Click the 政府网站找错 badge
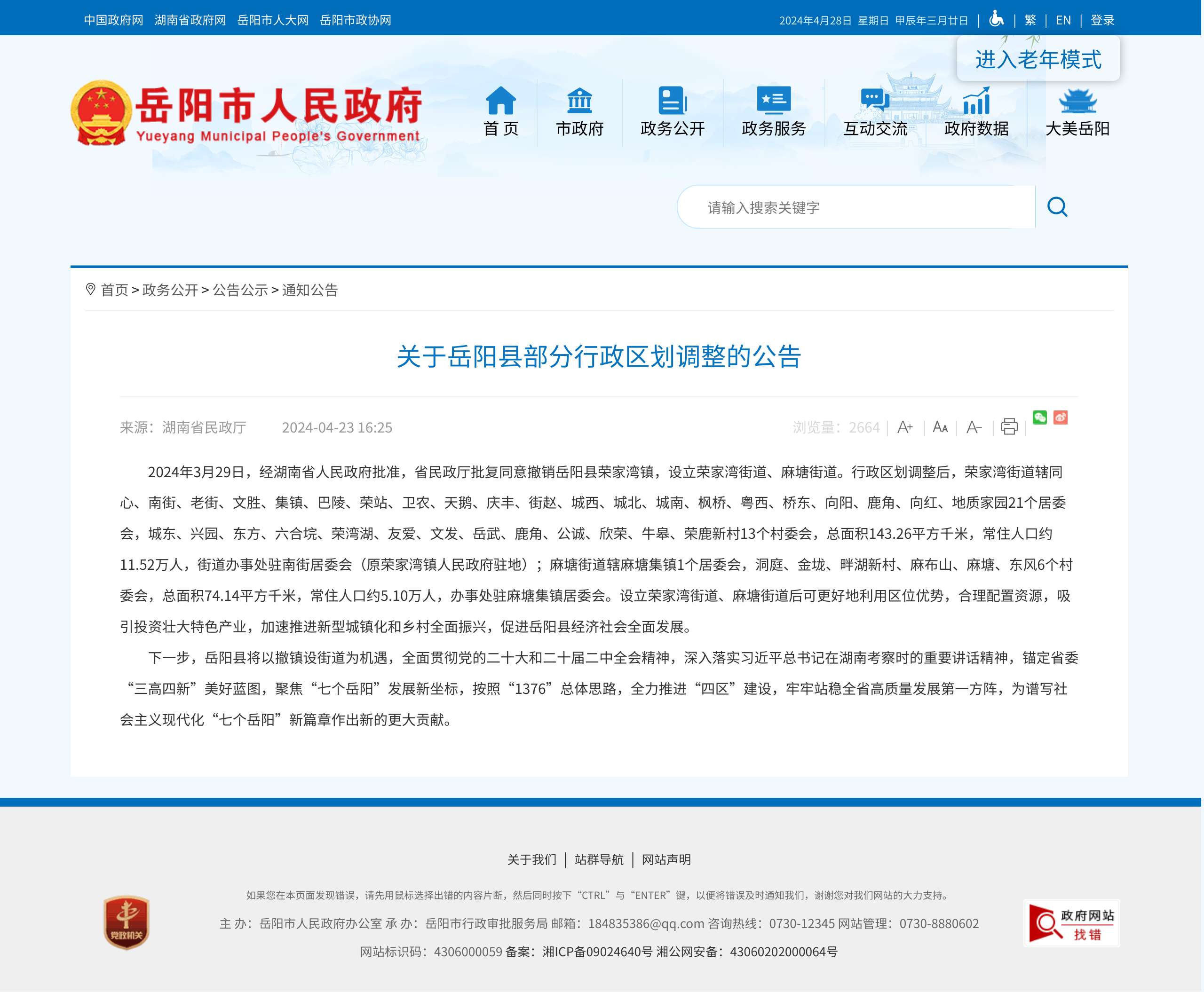 pos(1072,924)
